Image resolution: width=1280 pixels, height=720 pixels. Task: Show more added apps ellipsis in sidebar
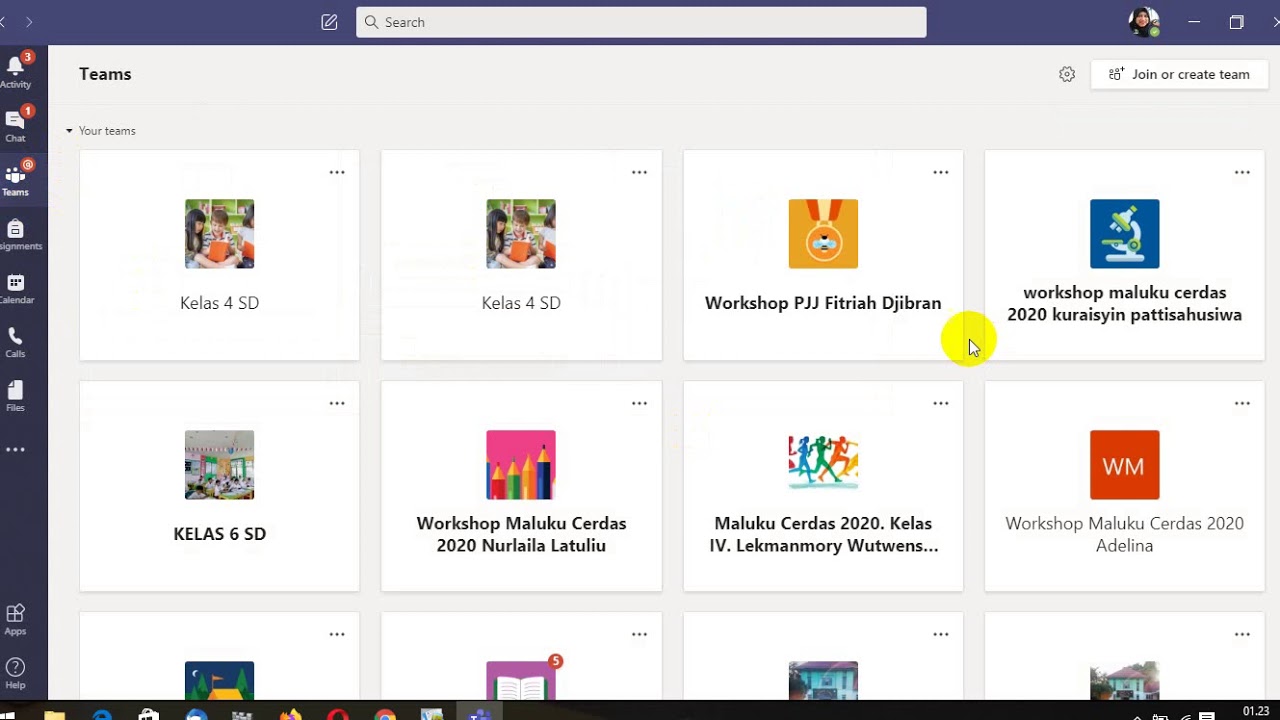(16, 450)
